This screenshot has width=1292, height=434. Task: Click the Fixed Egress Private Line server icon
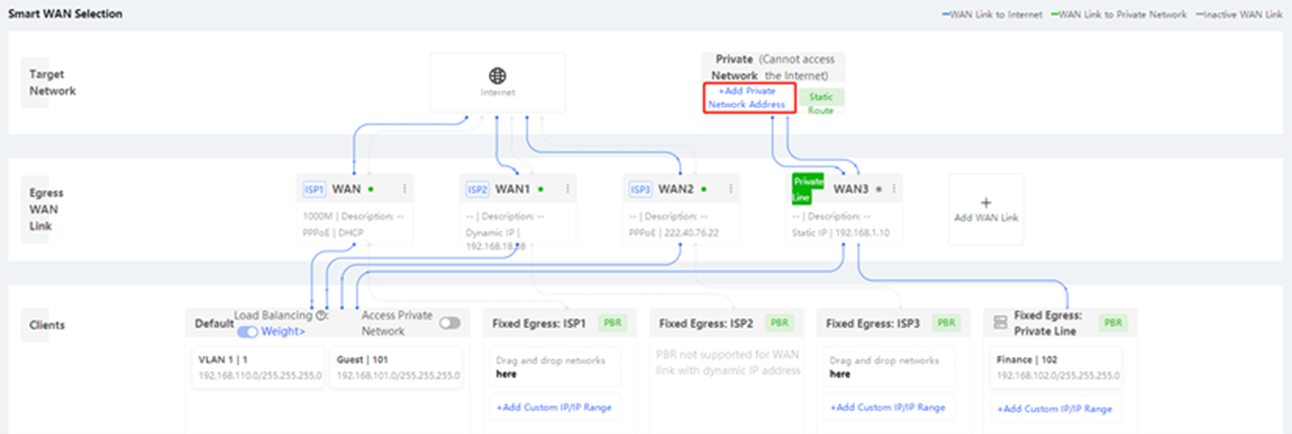999,322
